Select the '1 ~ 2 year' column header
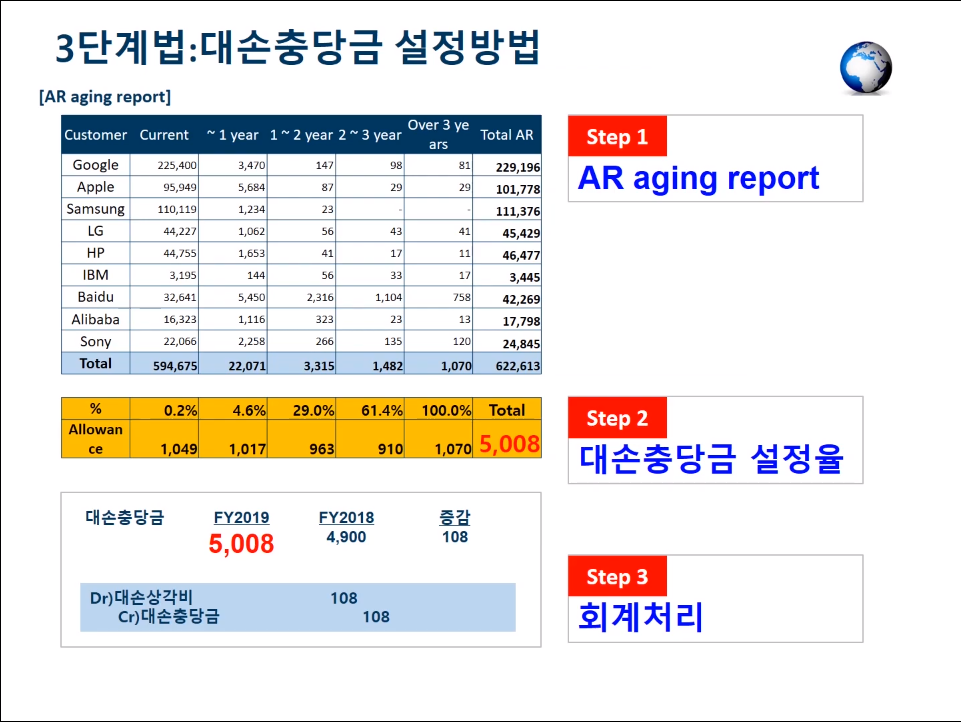 tap(302, 135)
